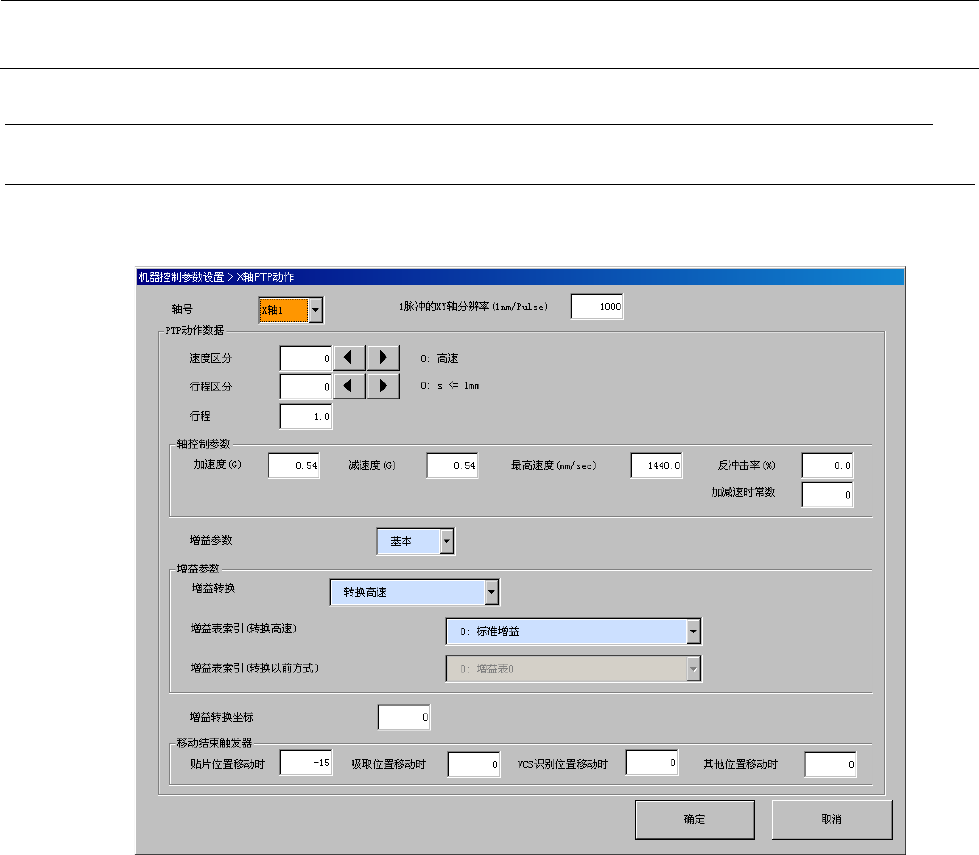Image resolution: width=979 pixels, height=855 pixels.
Task: Open the 轴号 axis dropdown
Action: click(315, 310)
